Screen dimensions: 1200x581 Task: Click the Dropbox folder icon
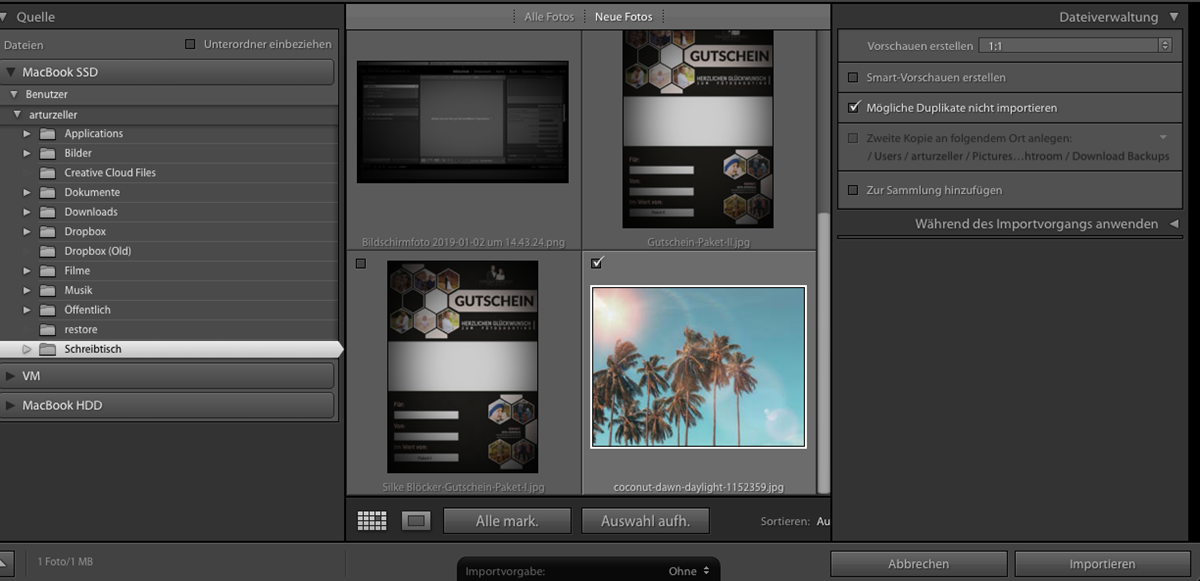tap(47, 232)
